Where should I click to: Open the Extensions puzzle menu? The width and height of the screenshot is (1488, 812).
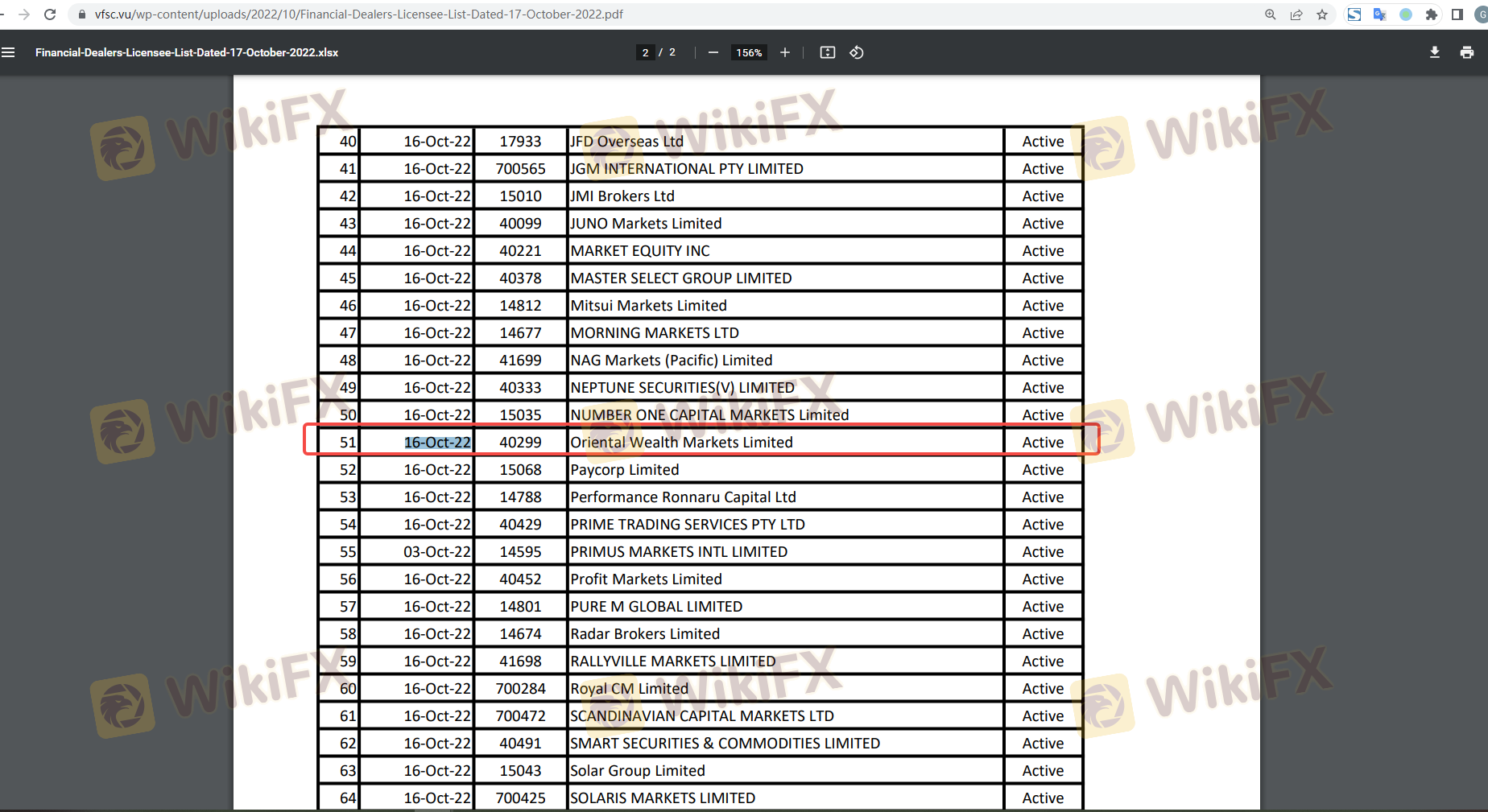click(x=1431, y=14)
